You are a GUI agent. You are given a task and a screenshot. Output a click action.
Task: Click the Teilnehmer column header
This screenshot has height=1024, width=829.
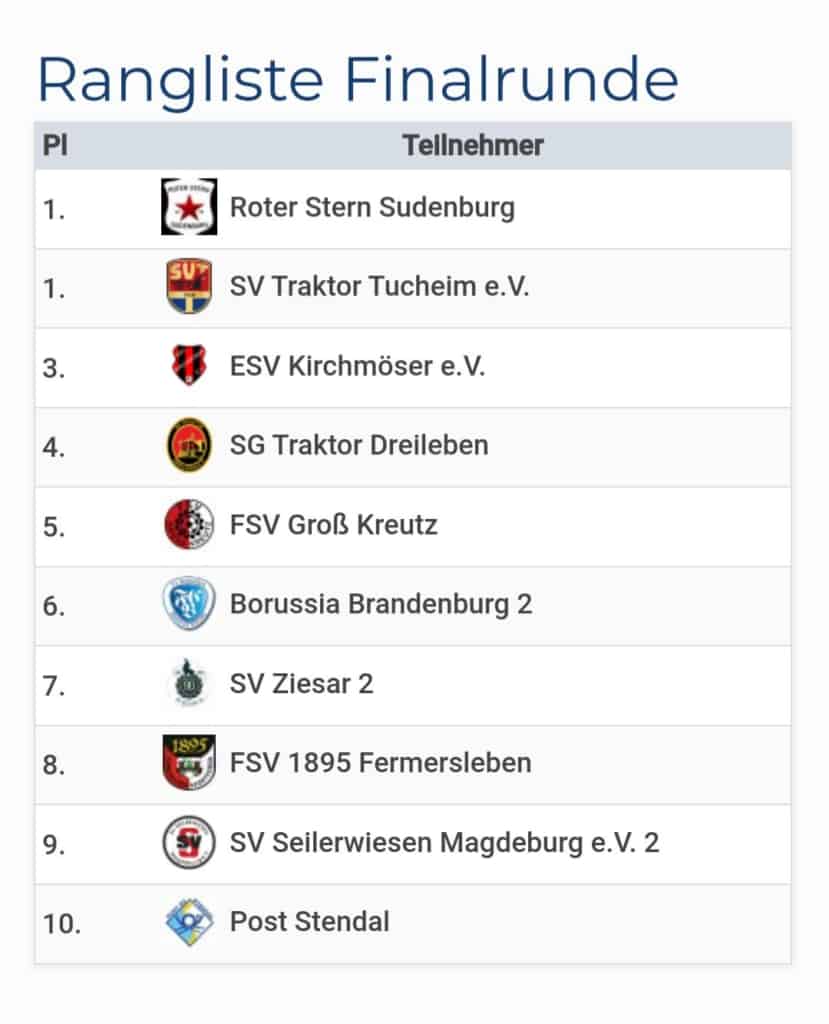(x=473, y=145)
